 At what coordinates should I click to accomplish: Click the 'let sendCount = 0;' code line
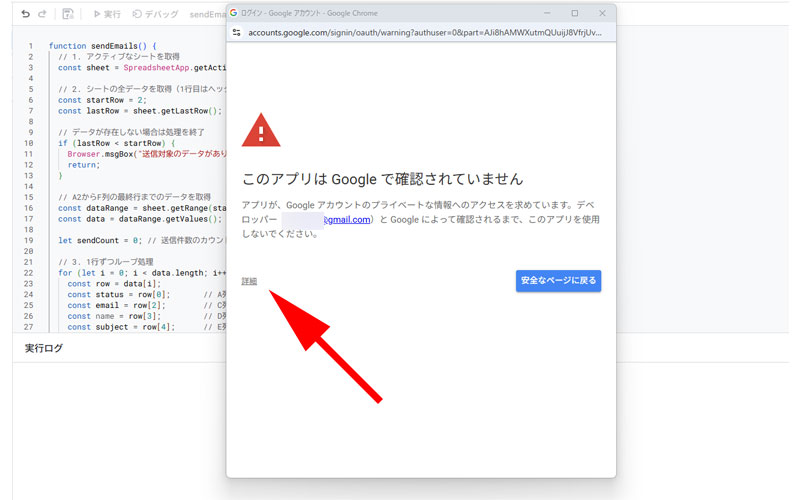(99, 240)
